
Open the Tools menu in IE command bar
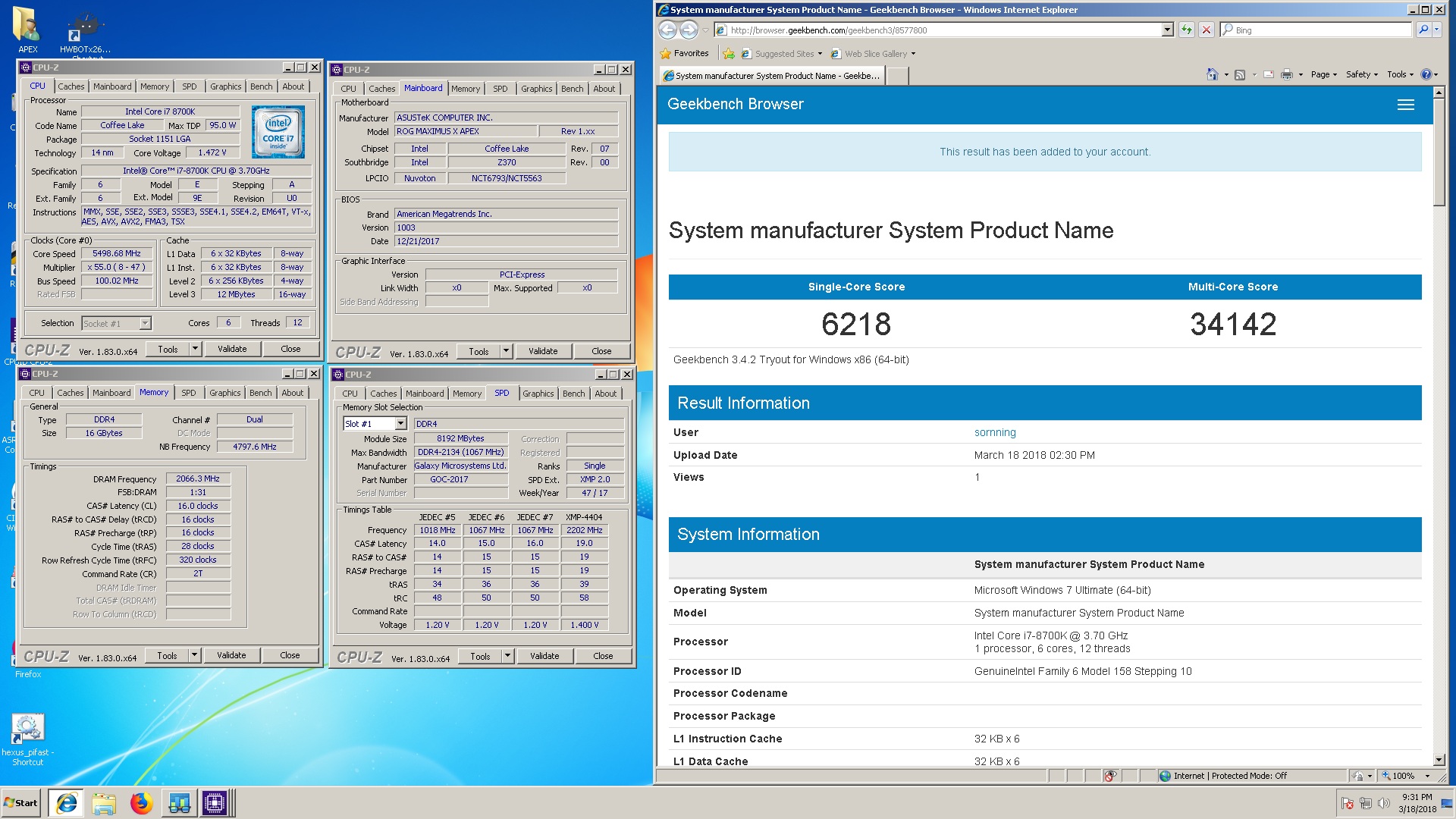1400,74
